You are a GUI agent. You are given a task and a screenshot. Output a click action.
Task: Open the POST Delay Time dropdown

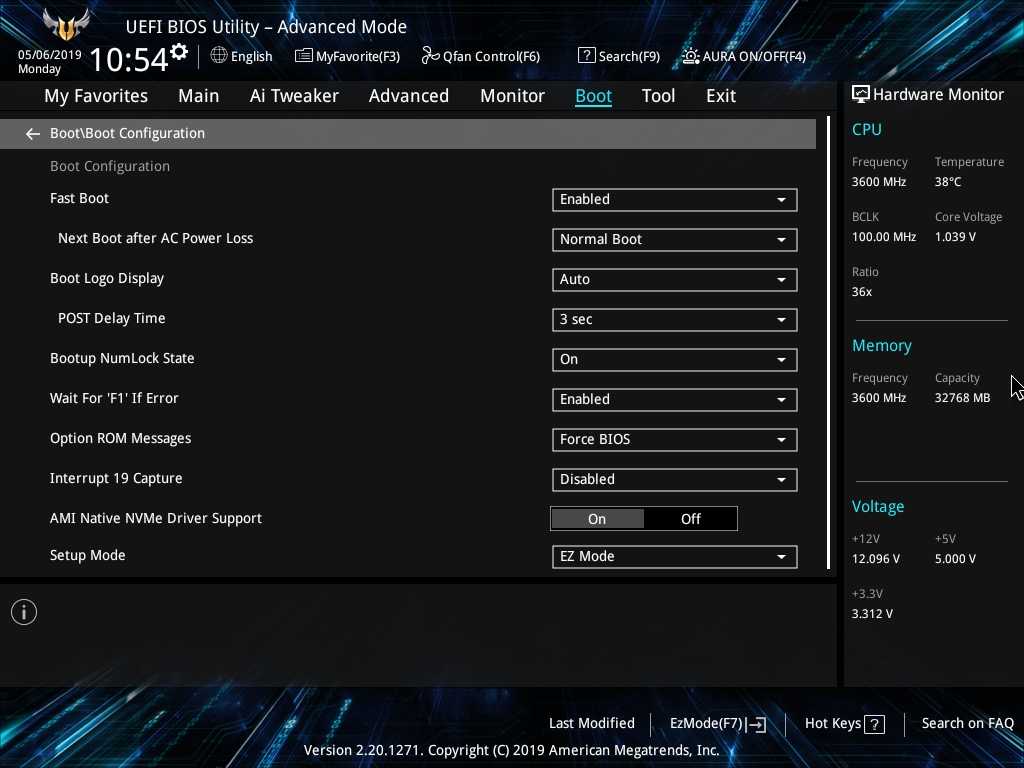(x=675, y=319)
